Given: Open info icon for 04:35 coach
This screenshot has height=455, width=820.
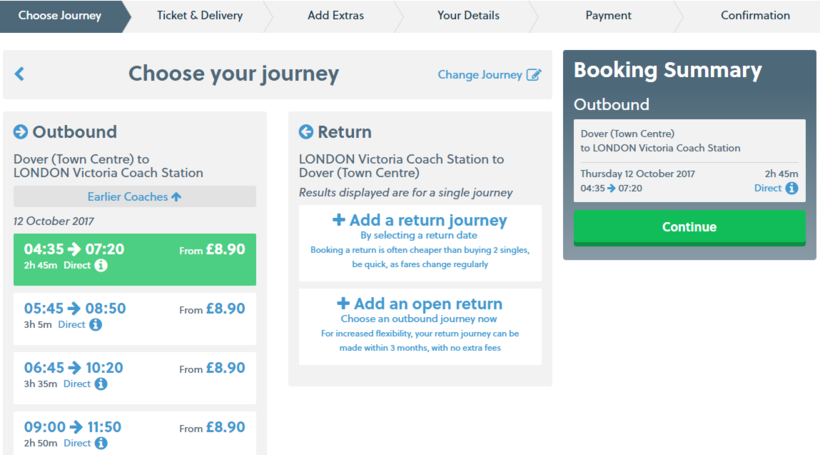Looking at the screenshot, I should 100,266.
